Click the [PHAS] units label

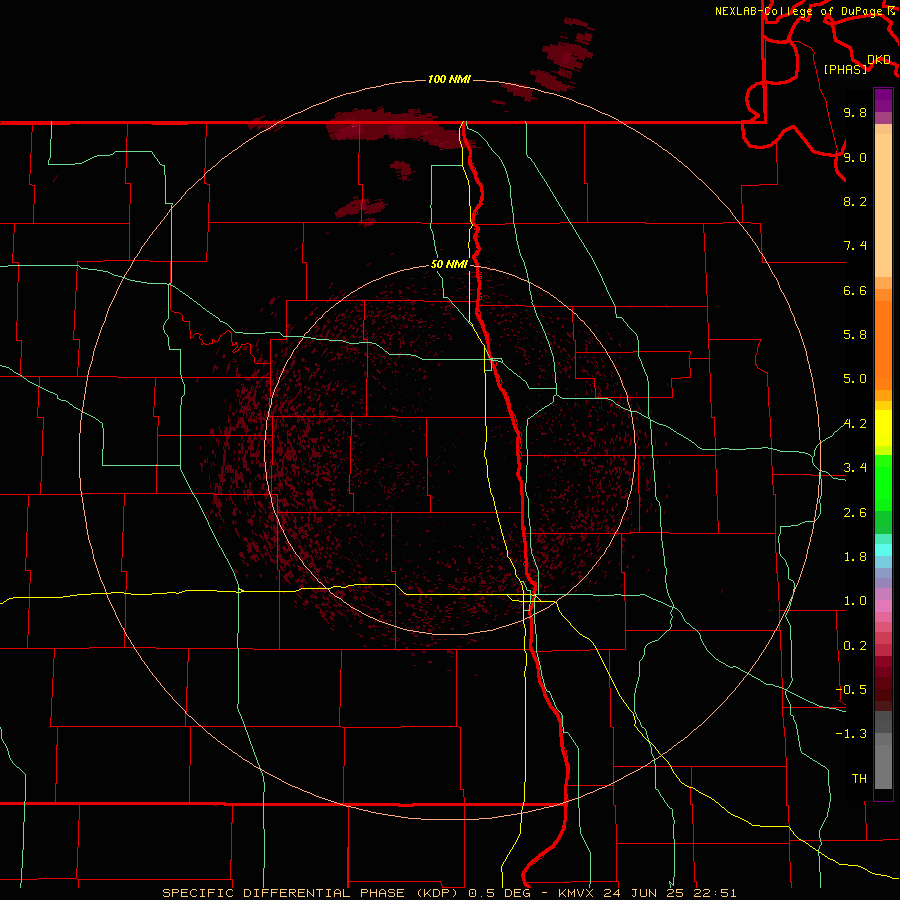coord(845,70)
